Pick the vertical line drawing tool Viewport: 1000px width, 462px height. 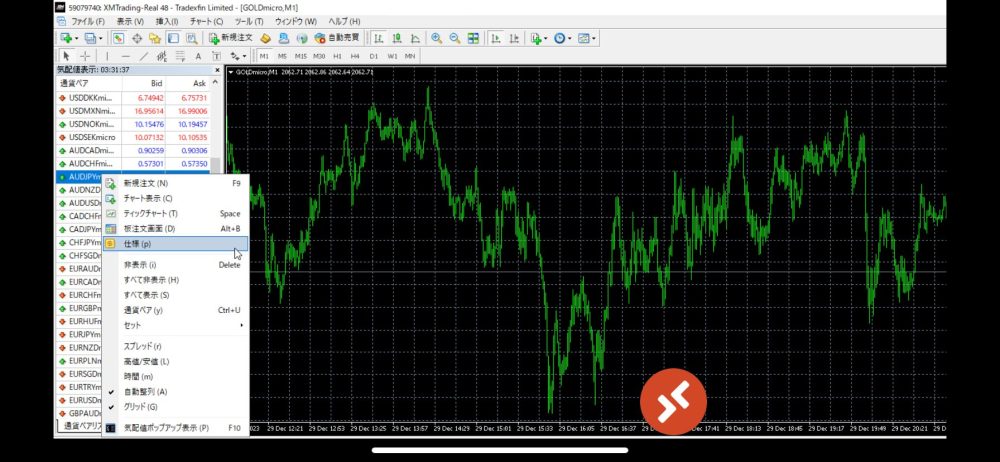click(107, 56)
